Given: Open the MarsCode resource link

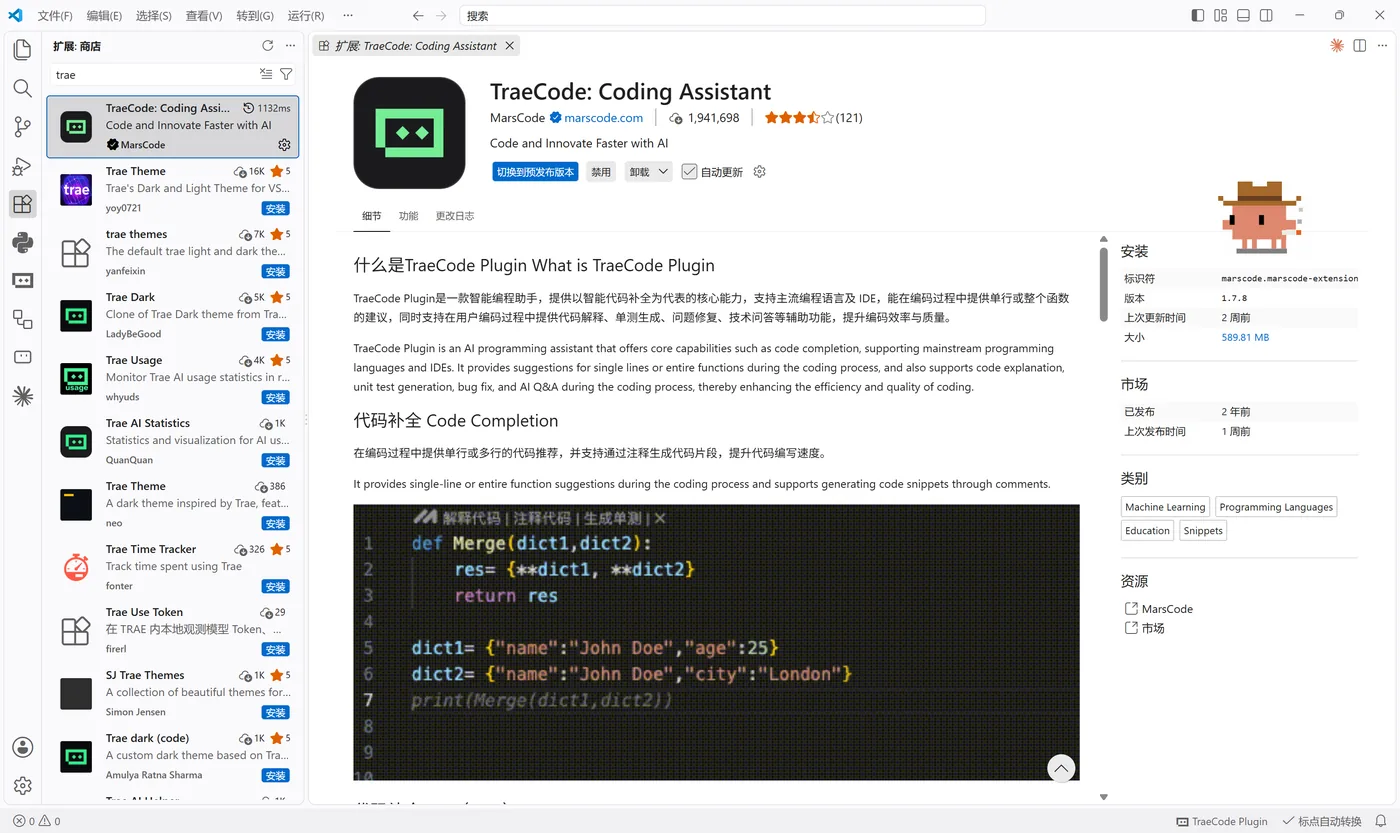Looking at the screenshot, I should [x=1167, y=609].
